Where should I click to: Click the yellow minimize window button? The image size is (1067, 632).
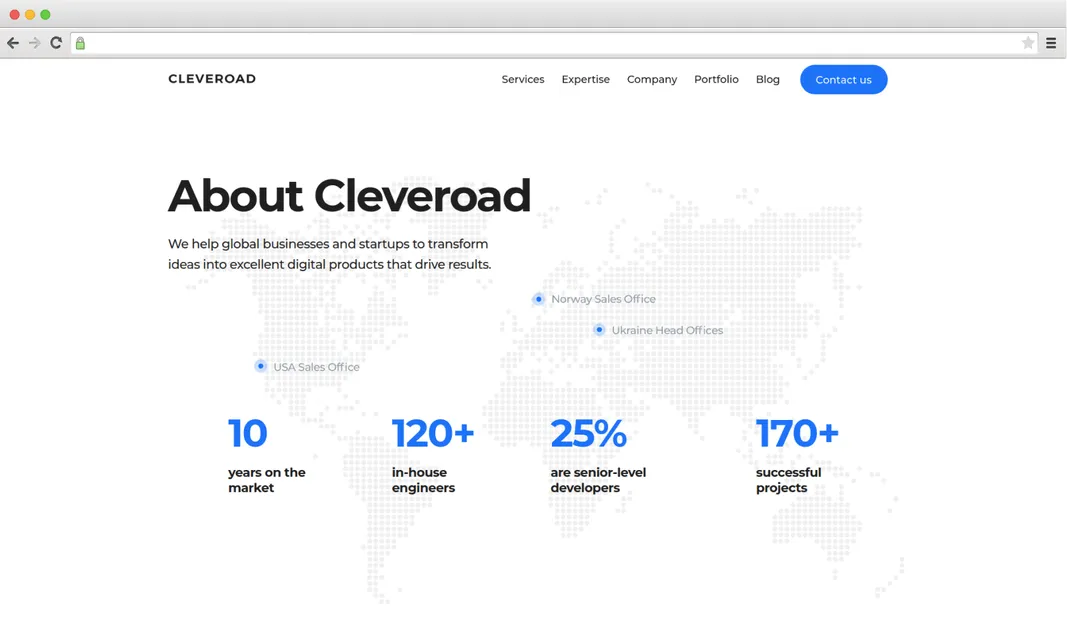coord(30,14)
